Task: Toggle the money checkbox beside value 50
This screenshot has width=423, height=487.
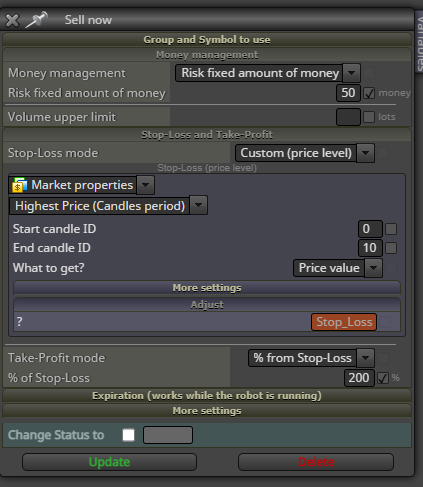Action: (369, 93)
